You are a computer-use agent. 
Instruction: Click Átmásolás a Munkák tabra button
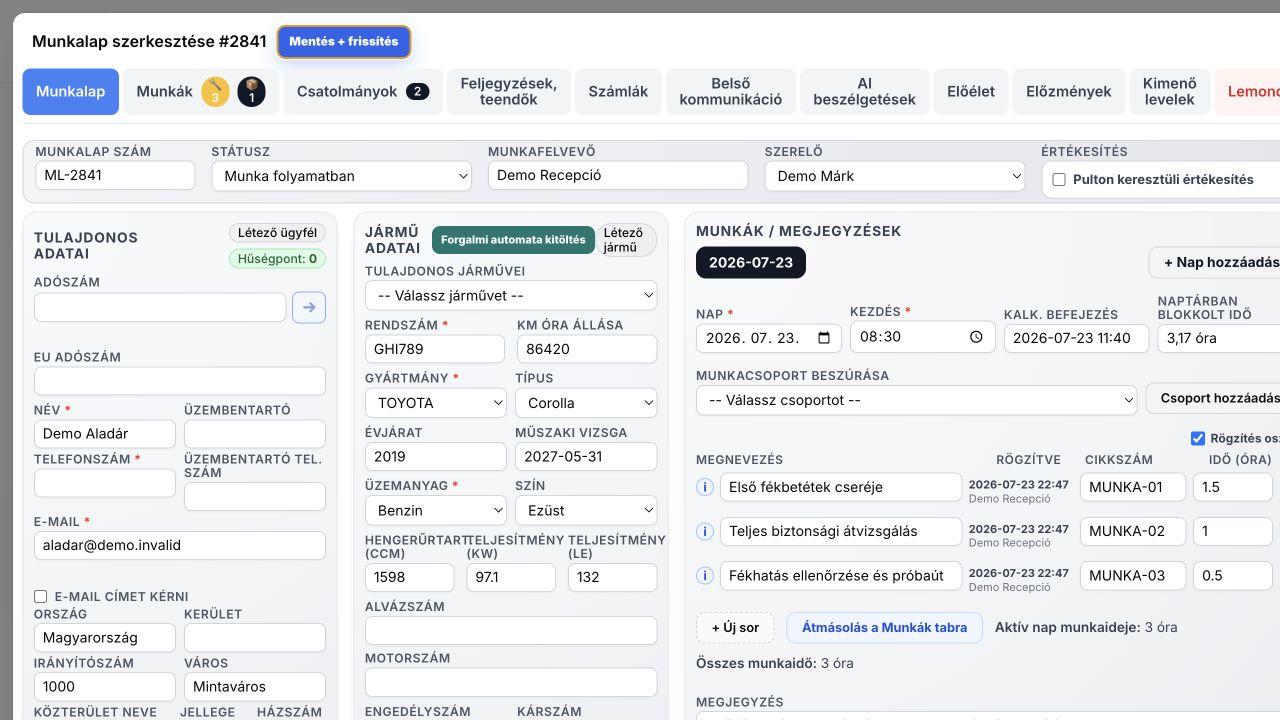pos(885,628)
